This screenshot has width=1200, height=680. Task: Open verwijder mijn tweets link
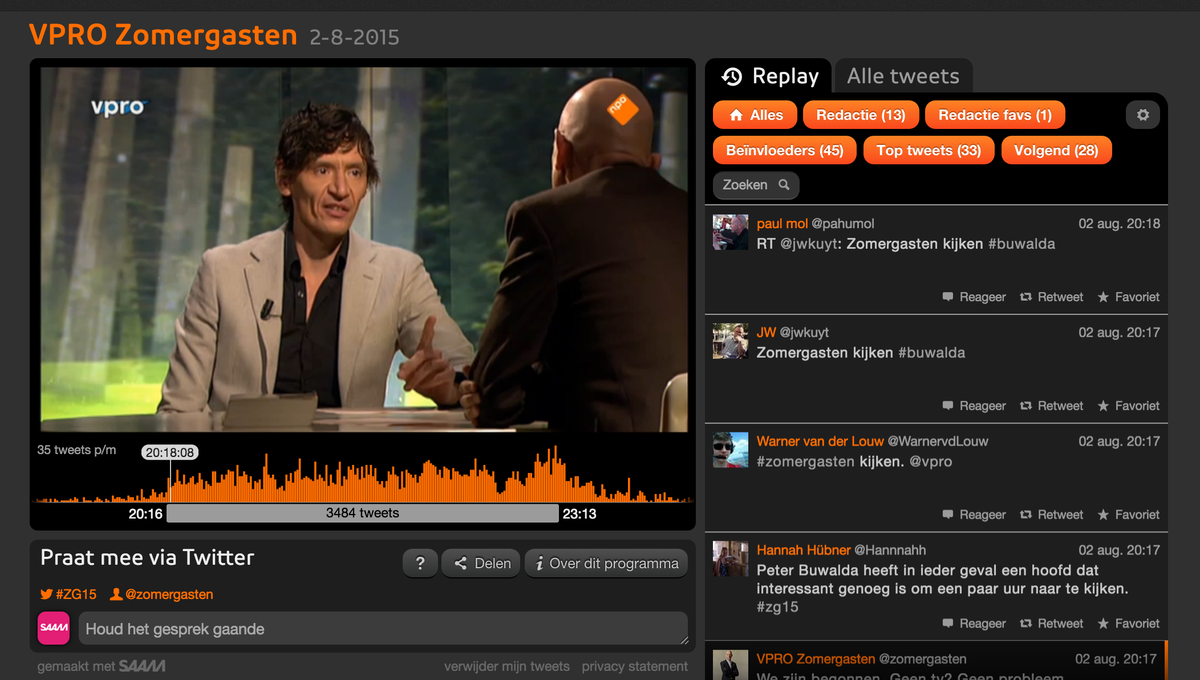point(507,666)
